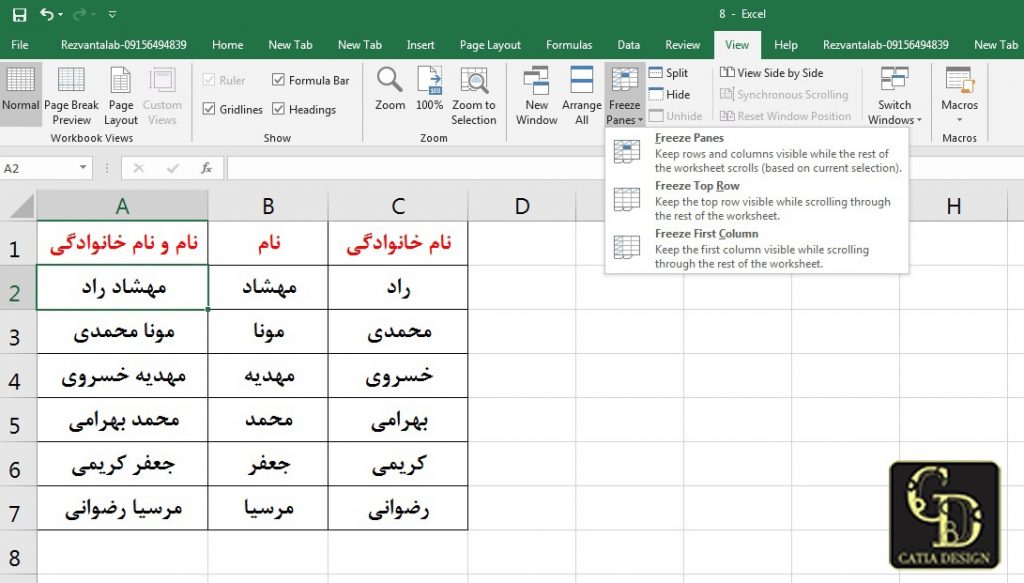Click the formula Cancel X icon

[138, 168]
